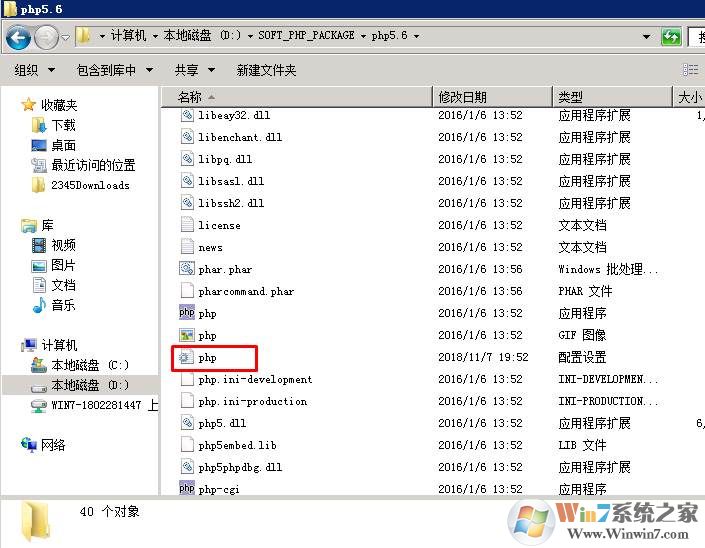This screenshot has height=548, width=705.
Task: Open the 组织 menu
Action: 34,70
